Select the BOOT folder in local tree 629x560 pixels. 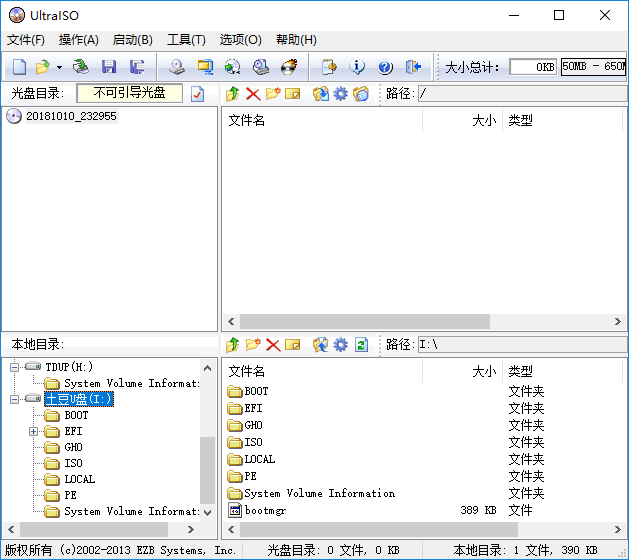(x=76, y=415)
